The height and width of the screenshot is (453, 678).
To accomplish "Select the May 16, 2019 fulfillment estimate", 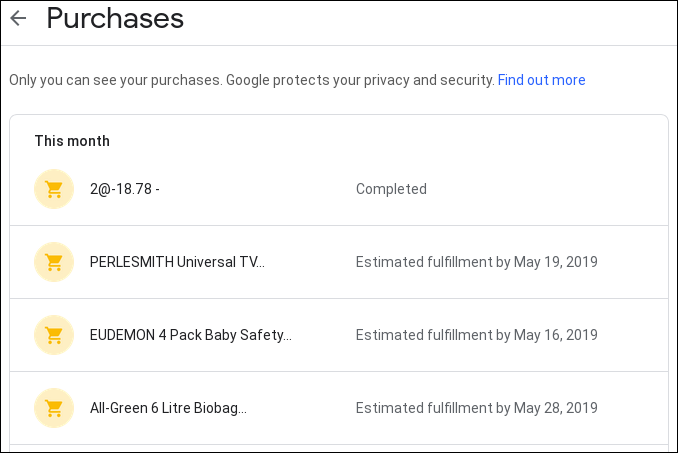I will coord(477,335).
